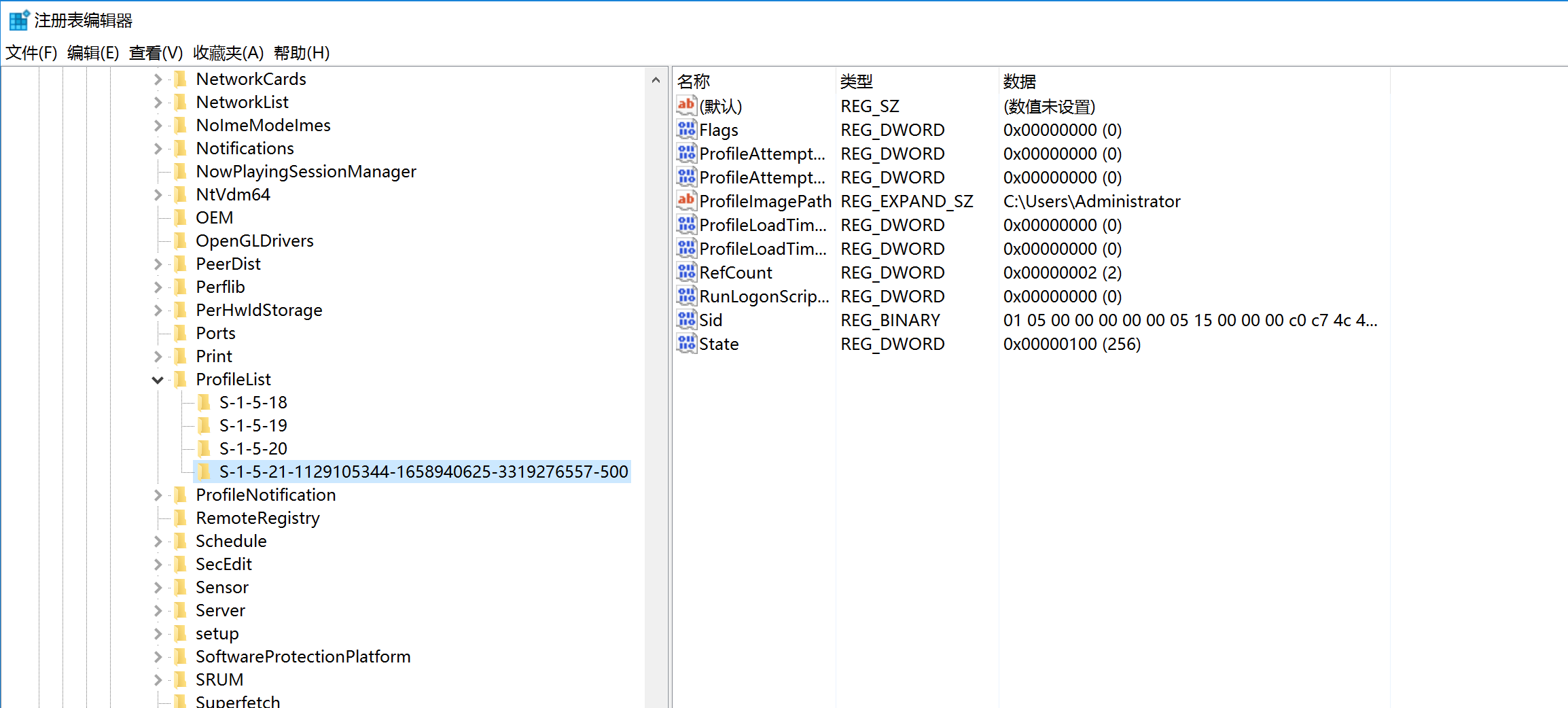
Task: Click the Sid binary value icon
Action: (686, 319)
